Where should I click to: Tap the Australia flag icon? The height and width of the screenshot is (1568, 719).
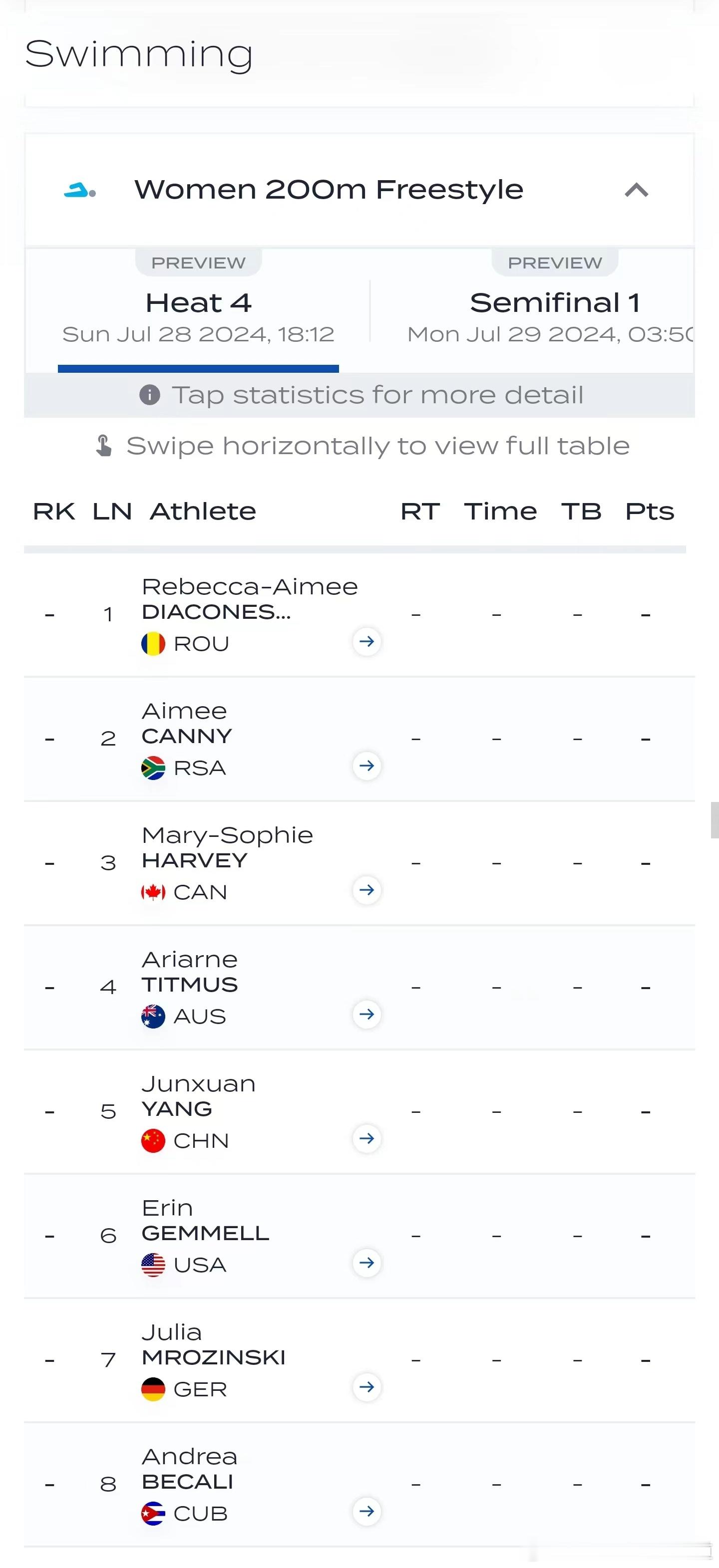[153, 1017]
